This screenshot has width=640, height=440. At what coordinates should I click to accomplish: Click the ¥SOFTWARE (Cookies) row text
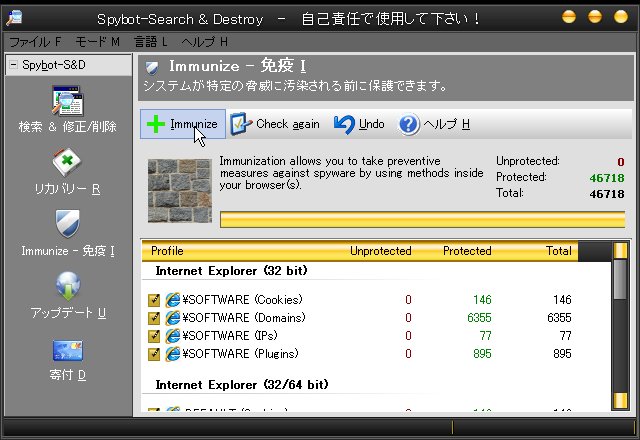point(242,300)
